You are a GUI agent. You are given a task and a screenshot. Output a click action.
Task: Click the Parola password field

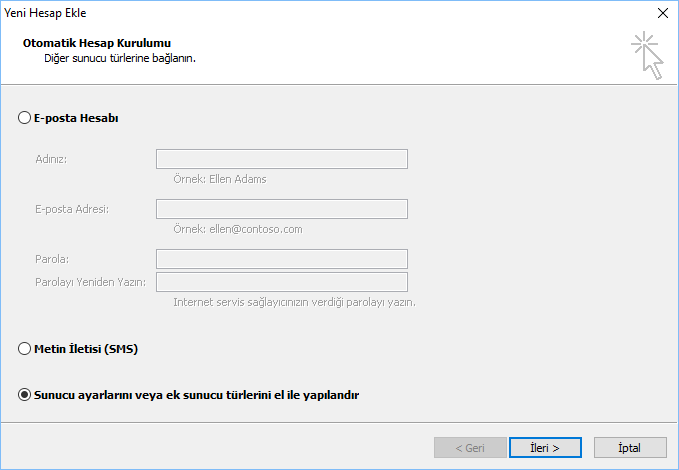pyautogui.click(x=281, y=259)
